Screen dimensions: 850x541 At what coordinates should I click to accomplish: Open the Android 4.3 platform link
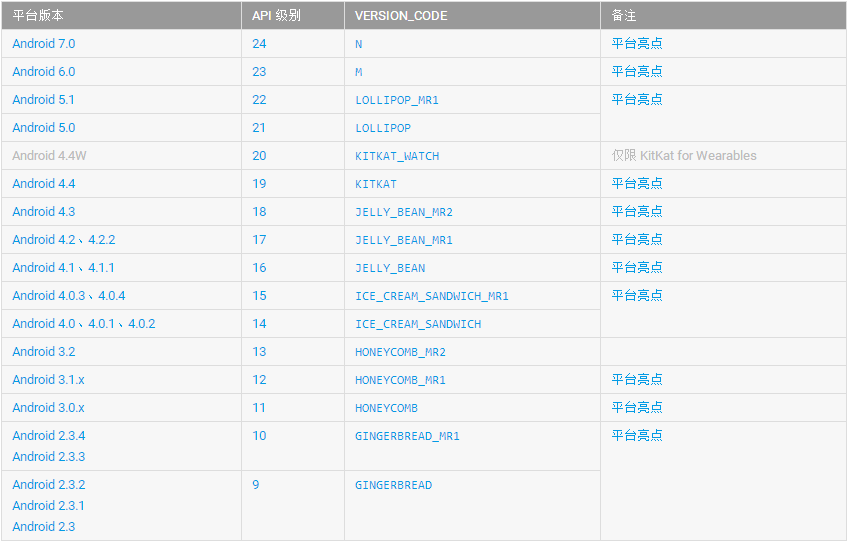(x=43, y=212)
